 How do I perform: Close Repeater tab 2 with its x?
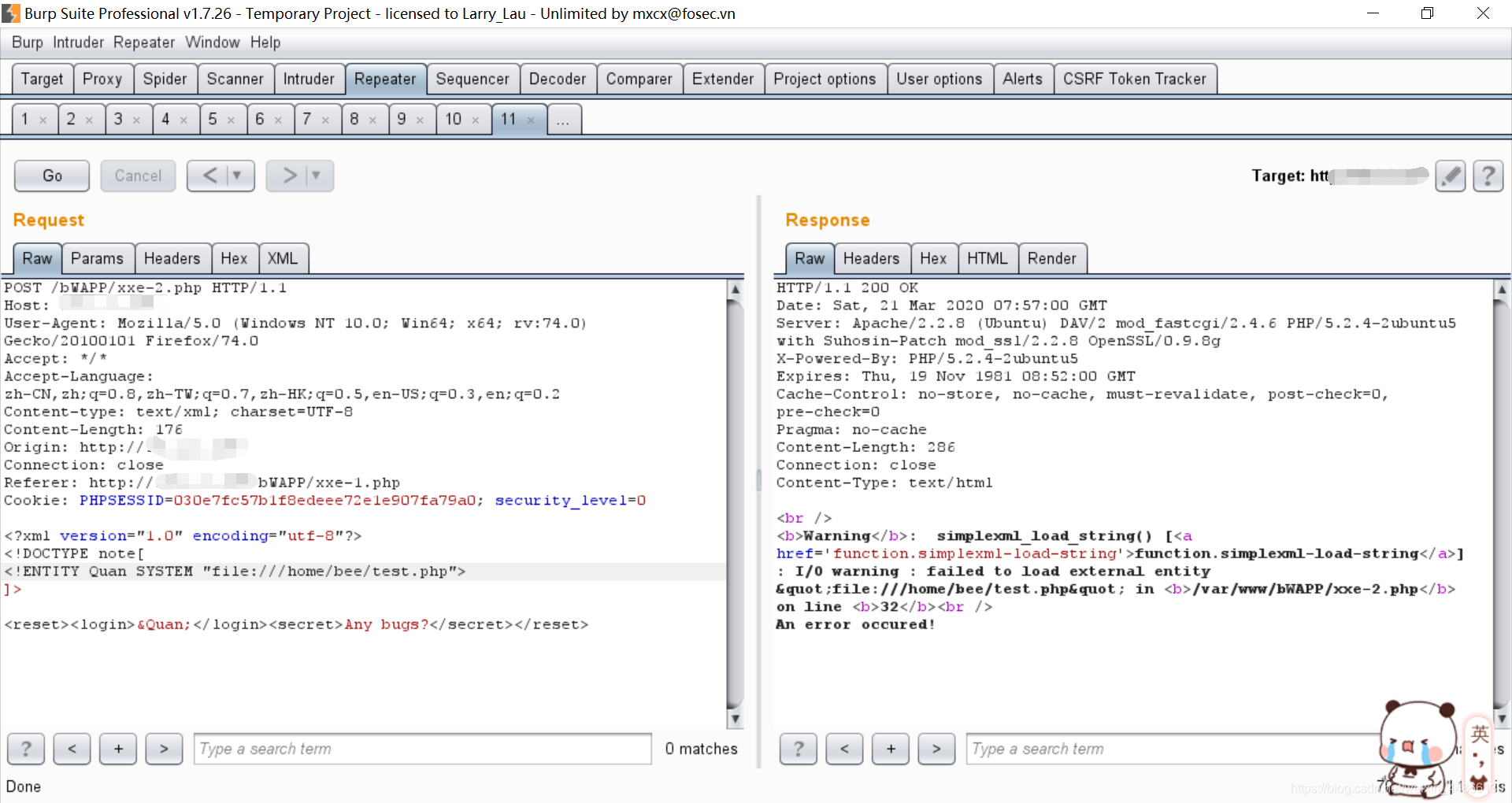pos(89,120)
